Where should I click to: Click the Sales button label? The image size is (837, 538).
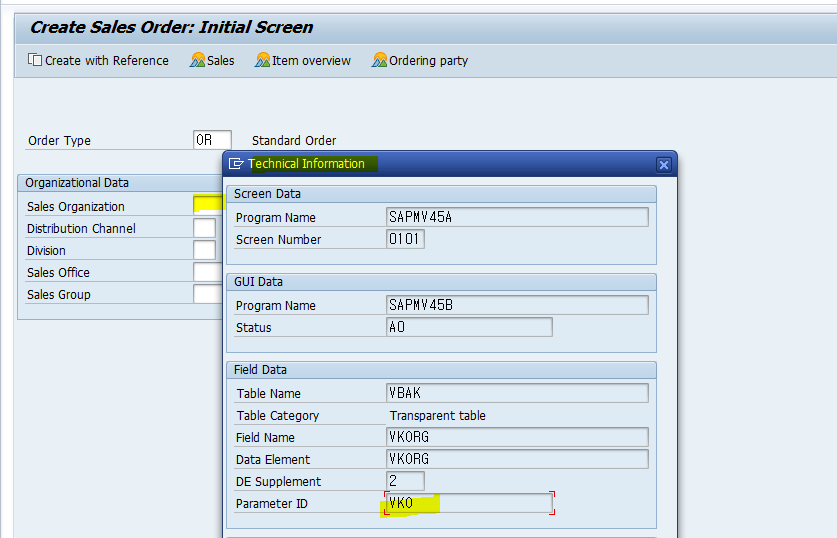(220, 61)
